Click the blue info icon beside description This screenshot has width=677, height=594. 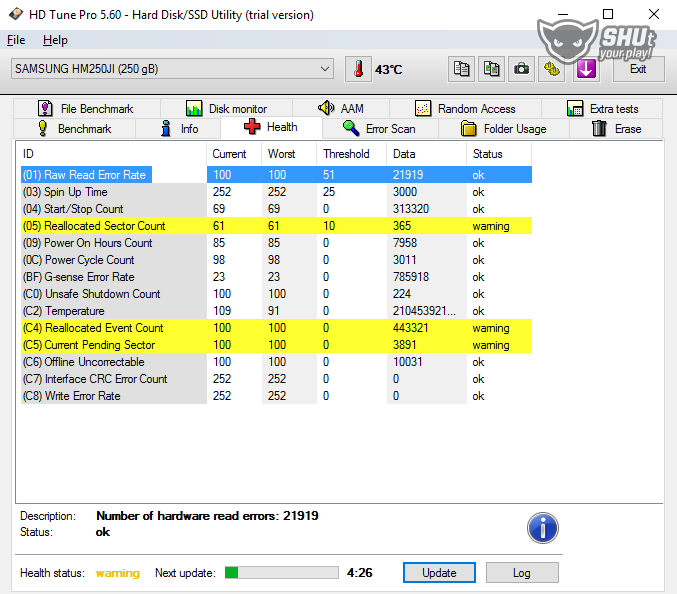[x=543, y=528]
